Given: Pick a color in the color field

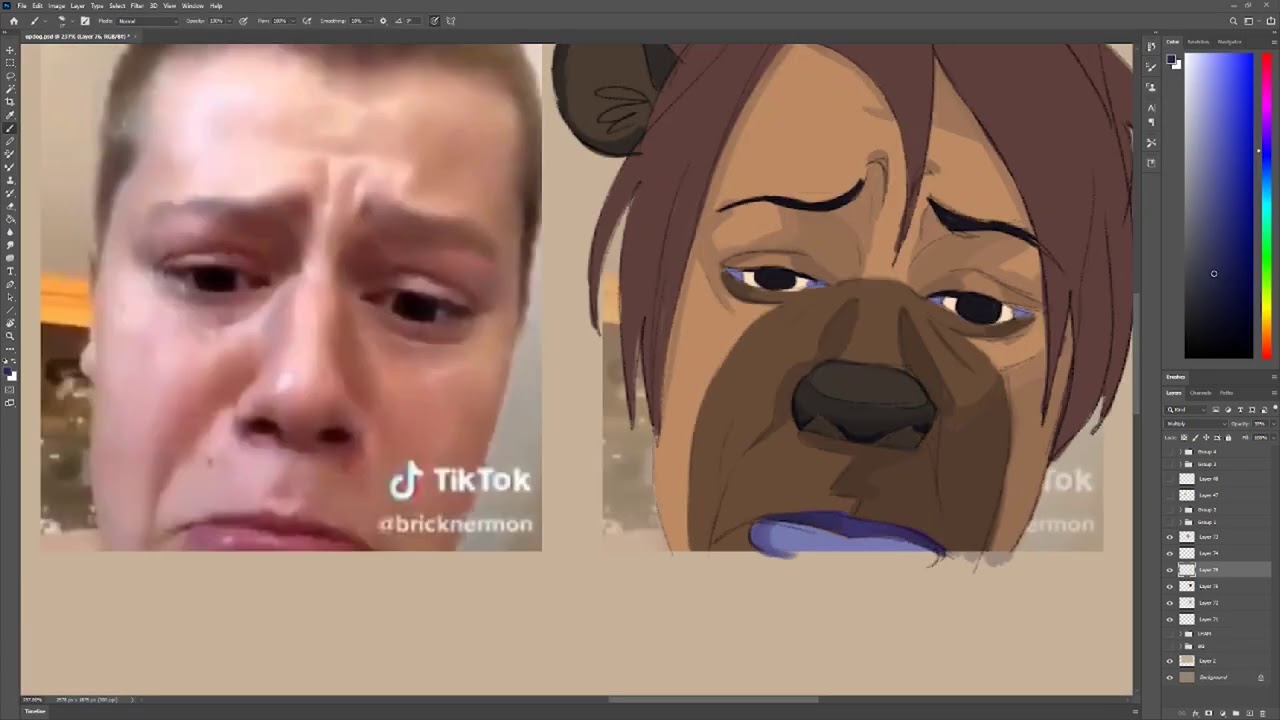Looking at the screenshot, I should [1219, 205].
